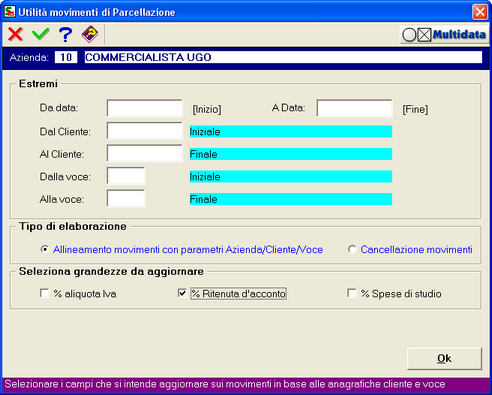This screenshot has width=492, height=395.
Task: Click the Multidata logo button
Action: click(444, 35)
